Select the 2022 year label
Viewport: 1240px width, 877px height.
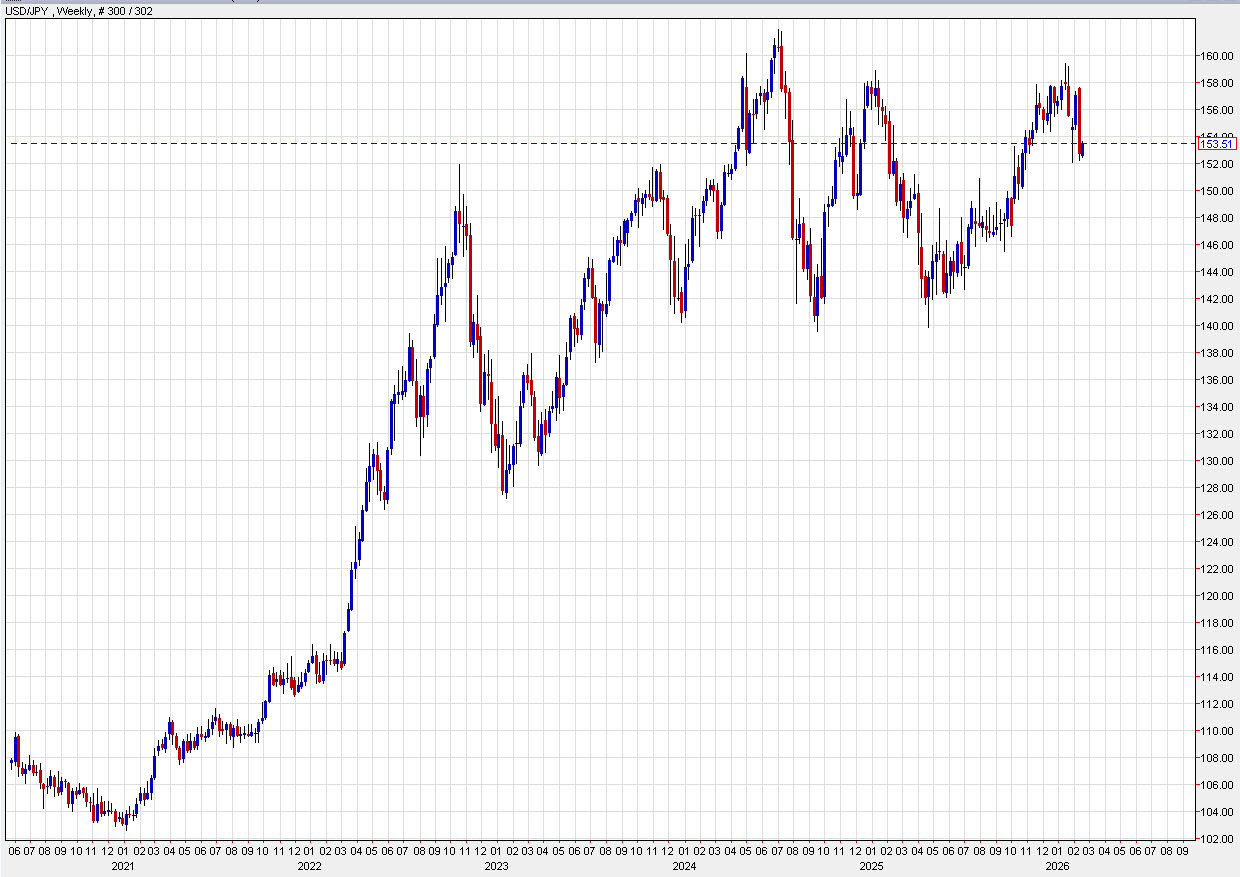click(308, 868)
